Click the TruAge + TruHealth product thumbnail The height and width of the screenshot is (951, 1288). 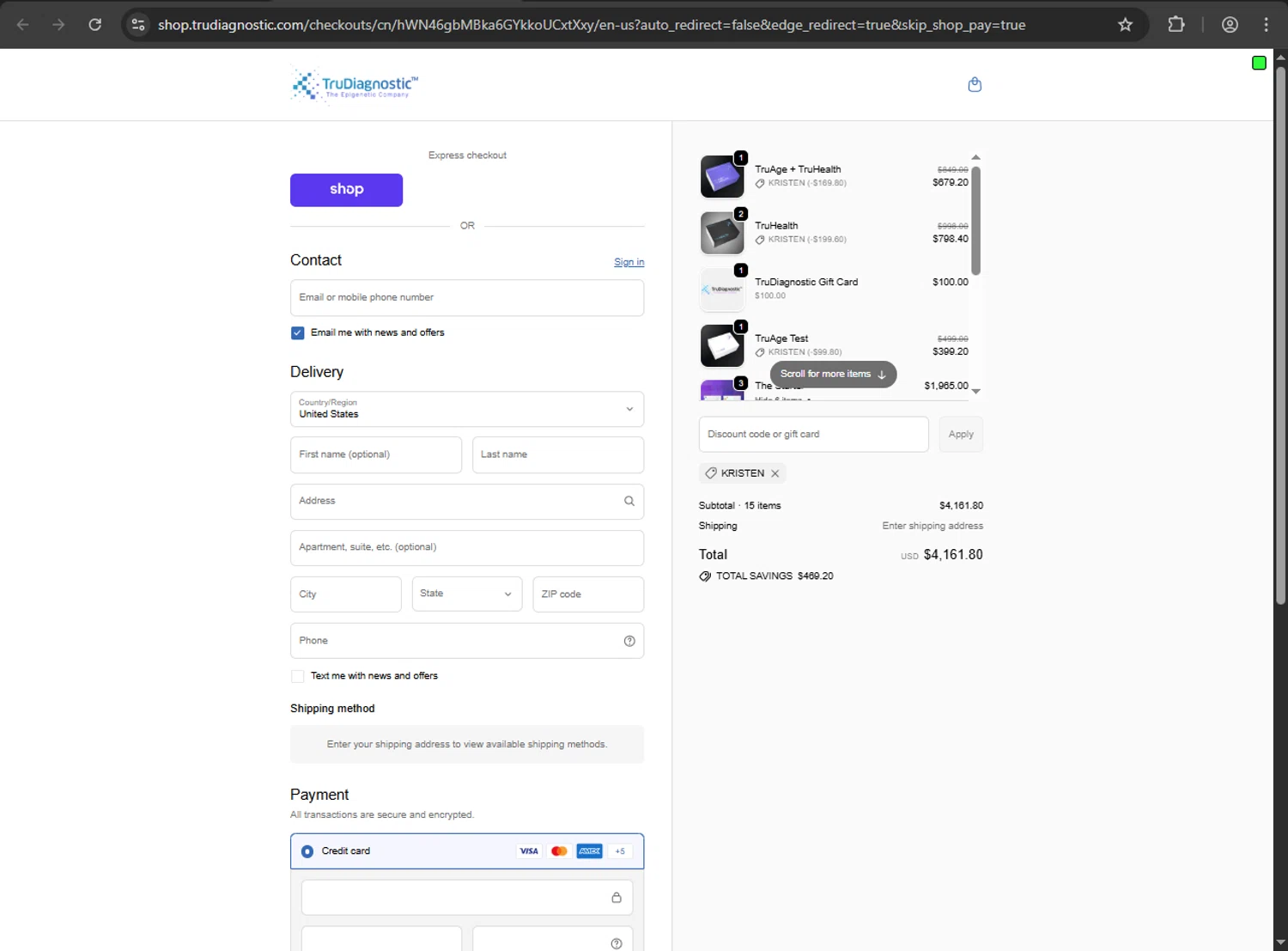722,176
